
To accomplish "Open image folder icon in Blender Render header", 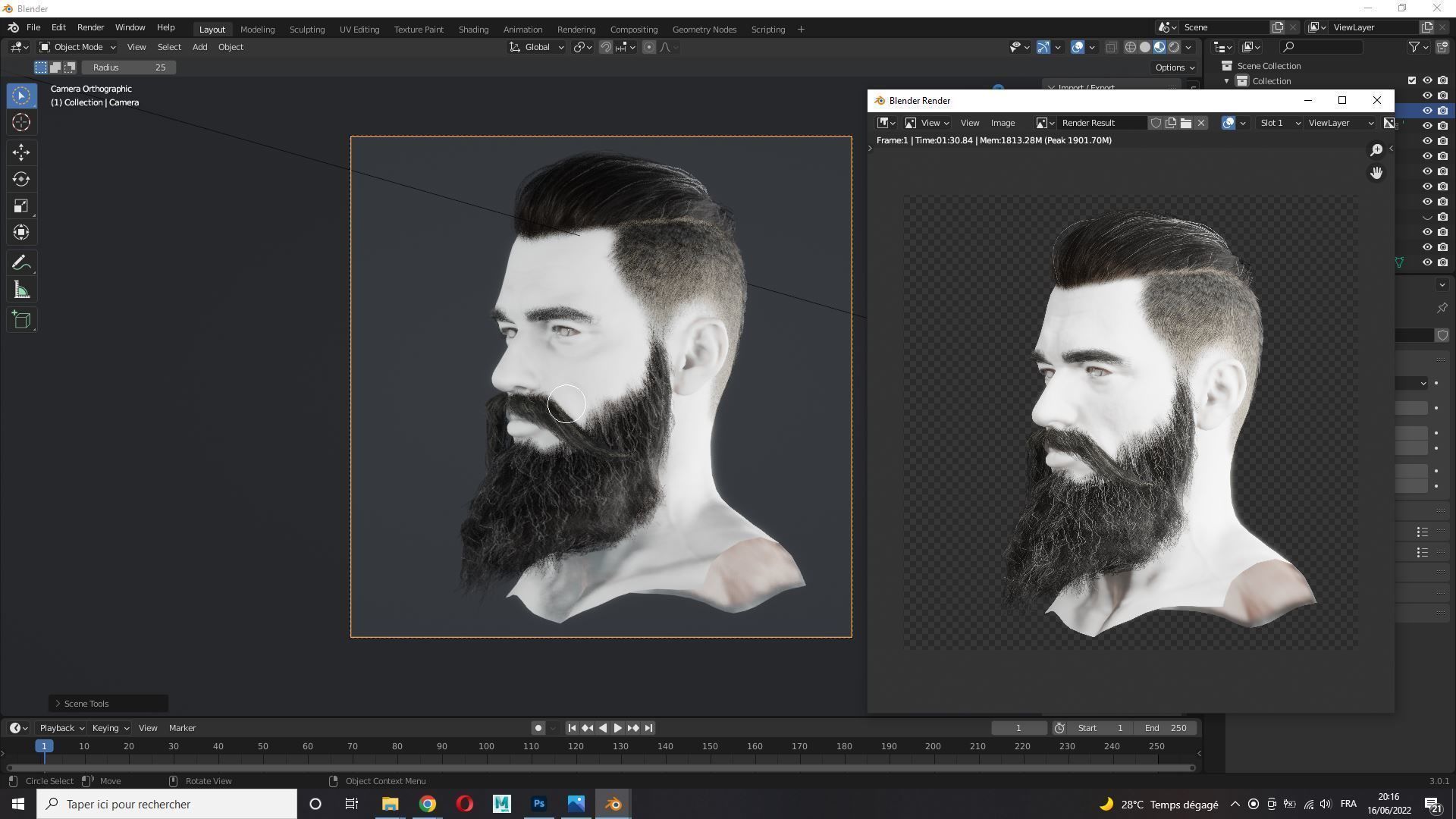I will click(1186, 123).
